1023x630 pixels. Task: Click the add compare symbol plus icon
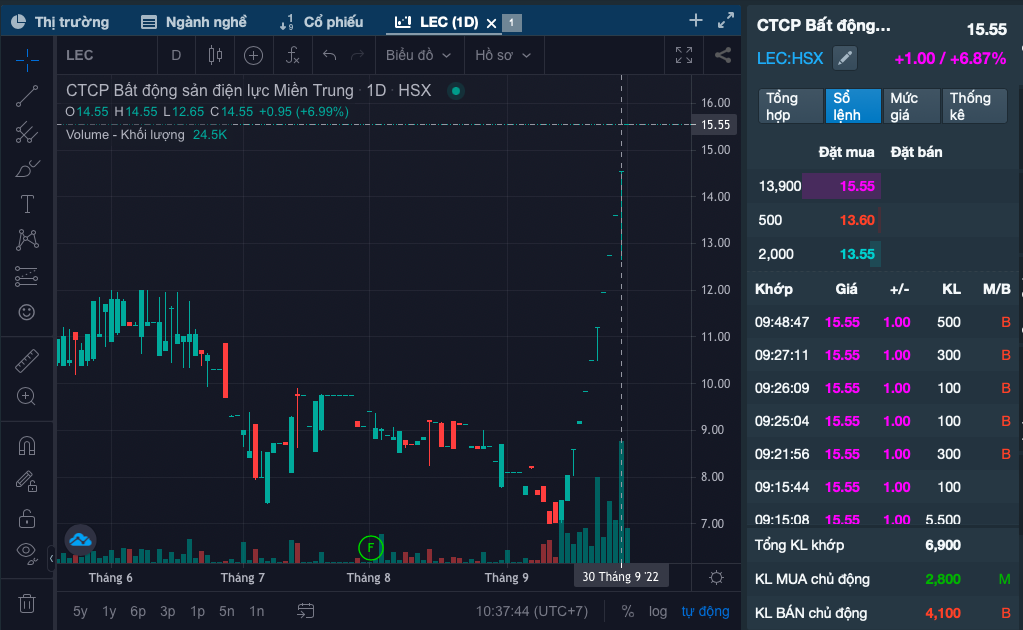[254, 55]
